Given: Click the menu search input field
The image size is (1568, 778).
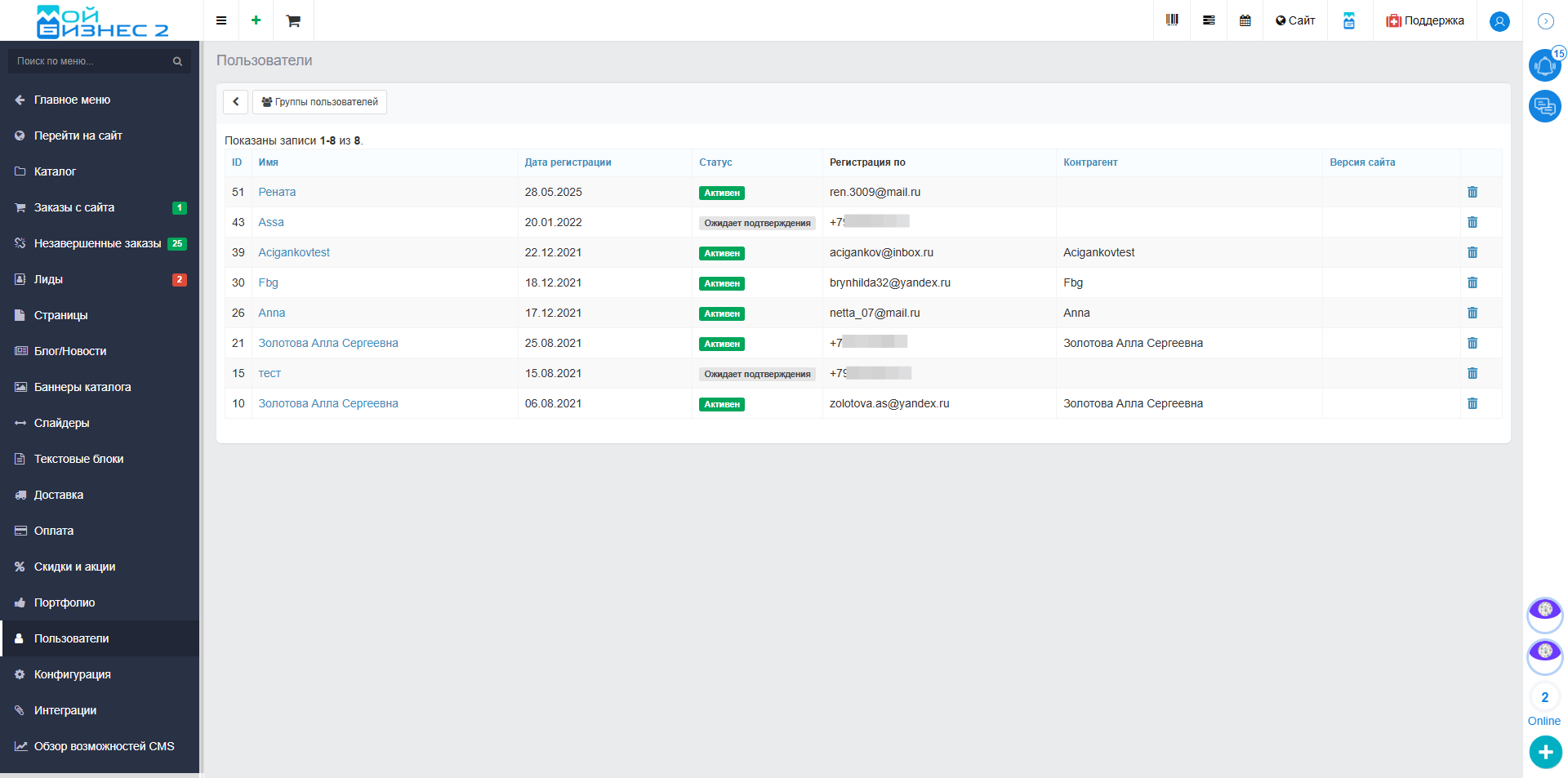Looking at the screenshot, I should pos(90,61).
